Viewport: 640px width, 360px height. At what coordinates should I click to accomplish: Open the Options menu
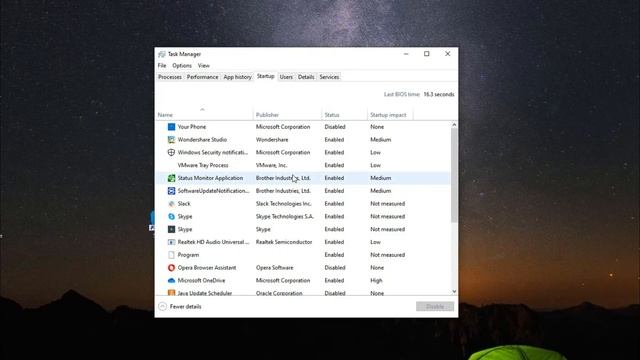point(182,65)
